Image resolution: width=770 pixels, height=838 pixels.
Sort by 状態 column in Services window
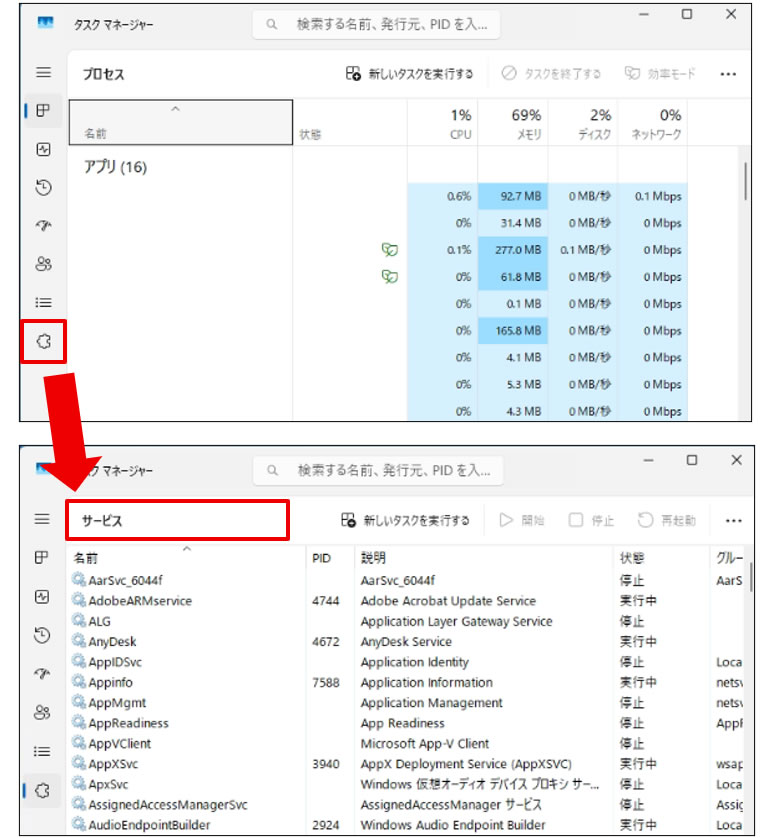[x=662, y=558]
